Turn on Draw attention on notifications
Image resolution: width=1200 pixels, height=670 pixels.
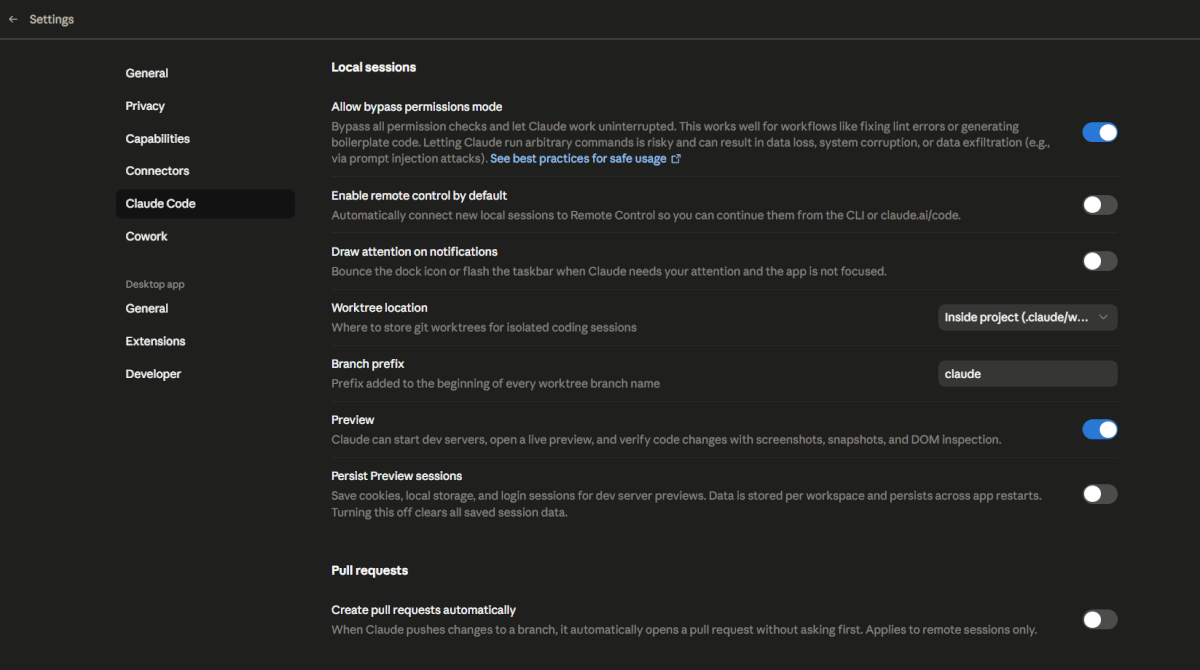tap(1100, 261)
